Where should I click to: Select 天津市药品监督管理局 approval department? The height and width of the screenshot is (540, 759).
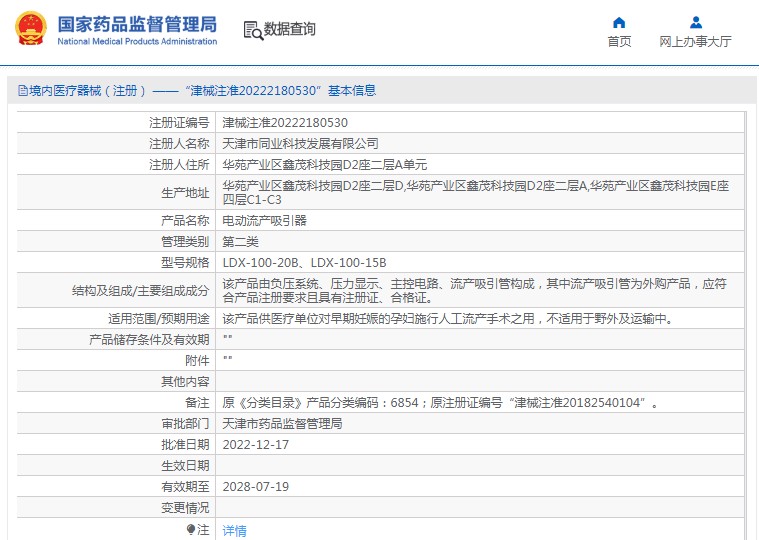coord(282,424)
